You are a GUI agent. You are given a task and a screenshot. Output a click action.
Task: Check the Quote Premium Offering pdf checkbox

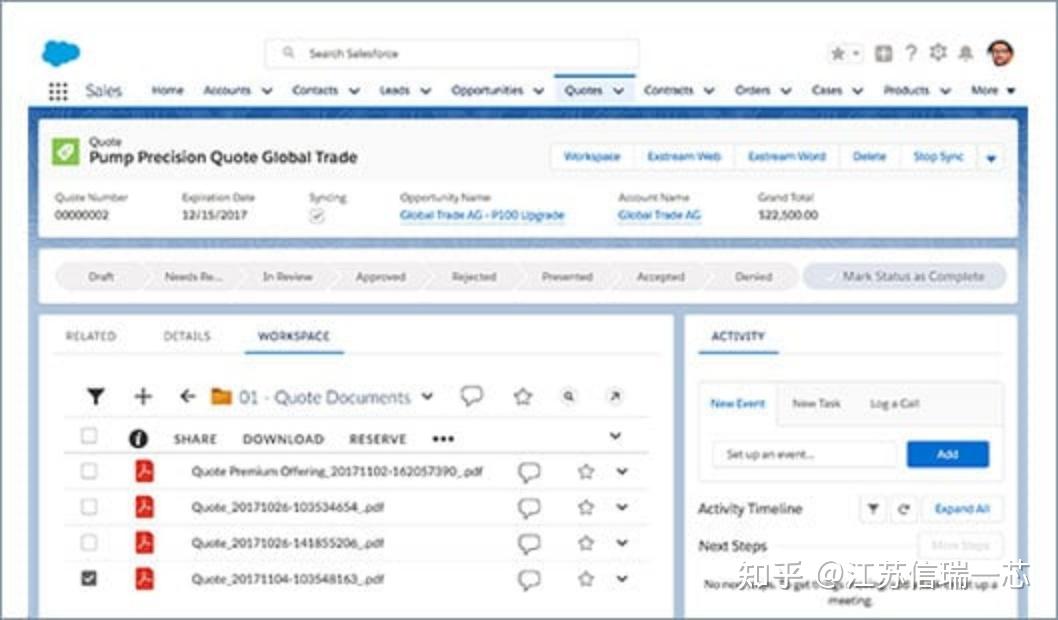[x=89, y=471]
